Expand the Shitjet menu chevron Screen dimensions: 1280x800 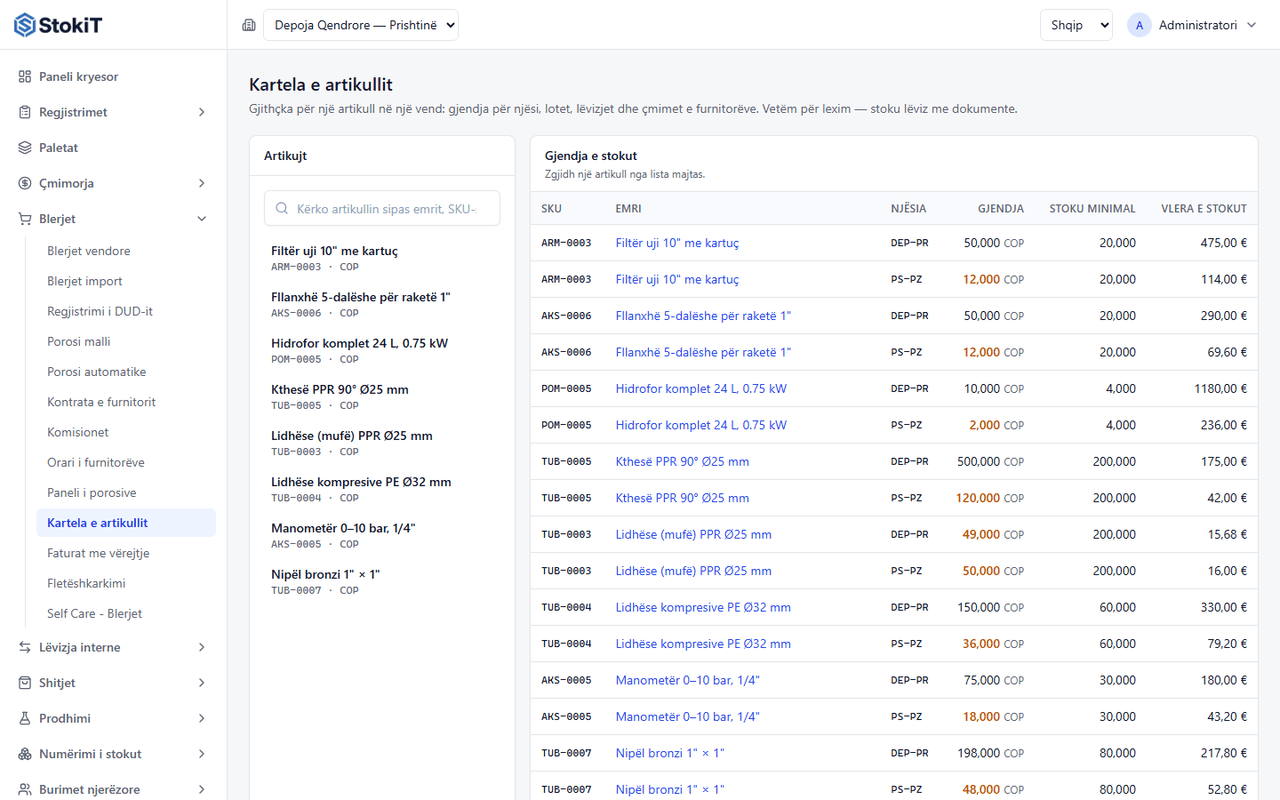point(201,683)
